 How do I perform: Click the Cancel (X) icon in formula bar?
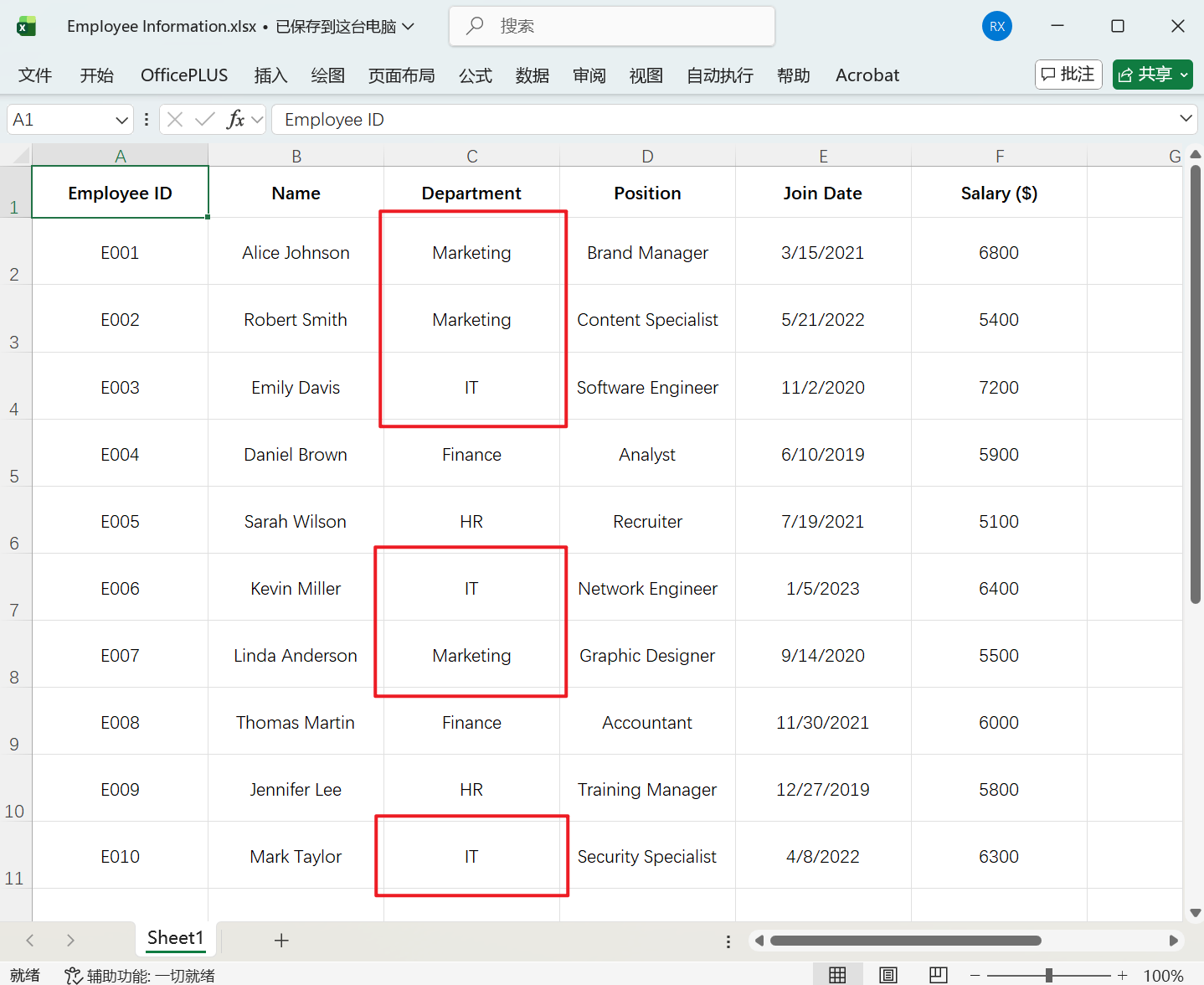tap(174, 119)
